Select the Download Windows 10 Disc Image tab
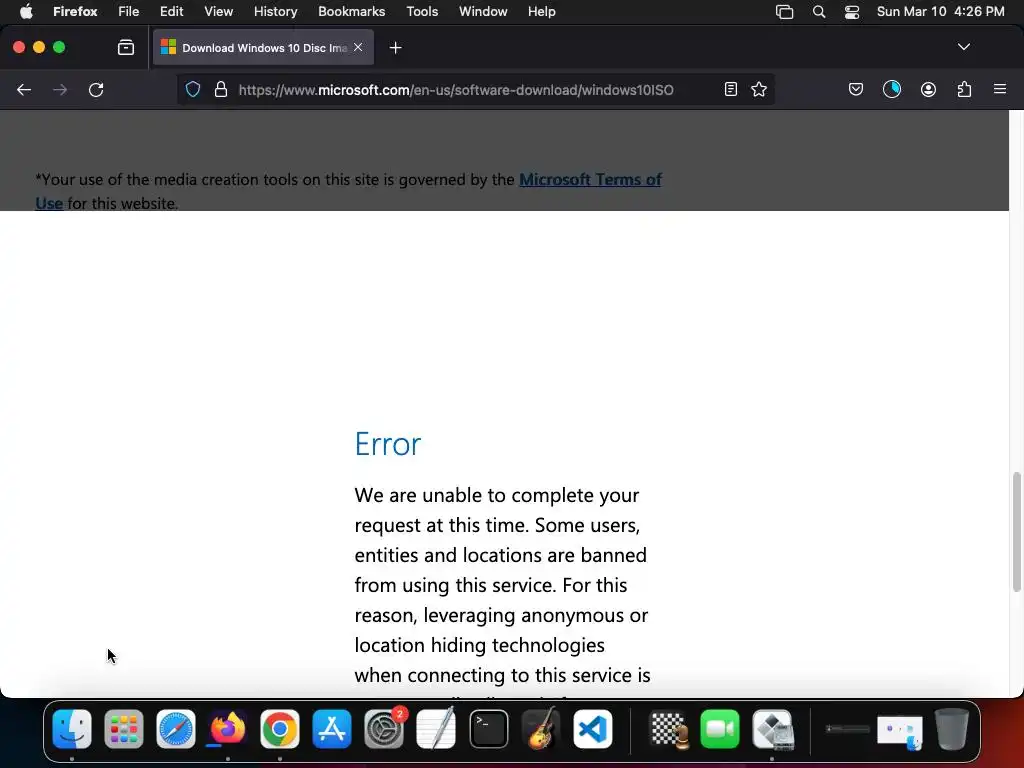The image size is (1024, 768). tap(263, 47)
